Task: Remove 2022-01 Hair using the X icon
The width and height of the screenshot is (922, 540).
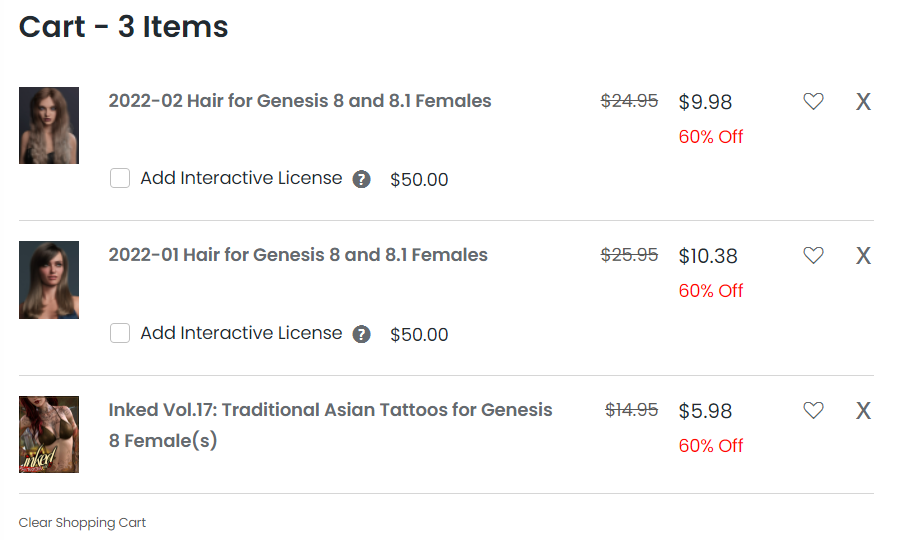Action: pyautogui.click(x=863, y=256)
